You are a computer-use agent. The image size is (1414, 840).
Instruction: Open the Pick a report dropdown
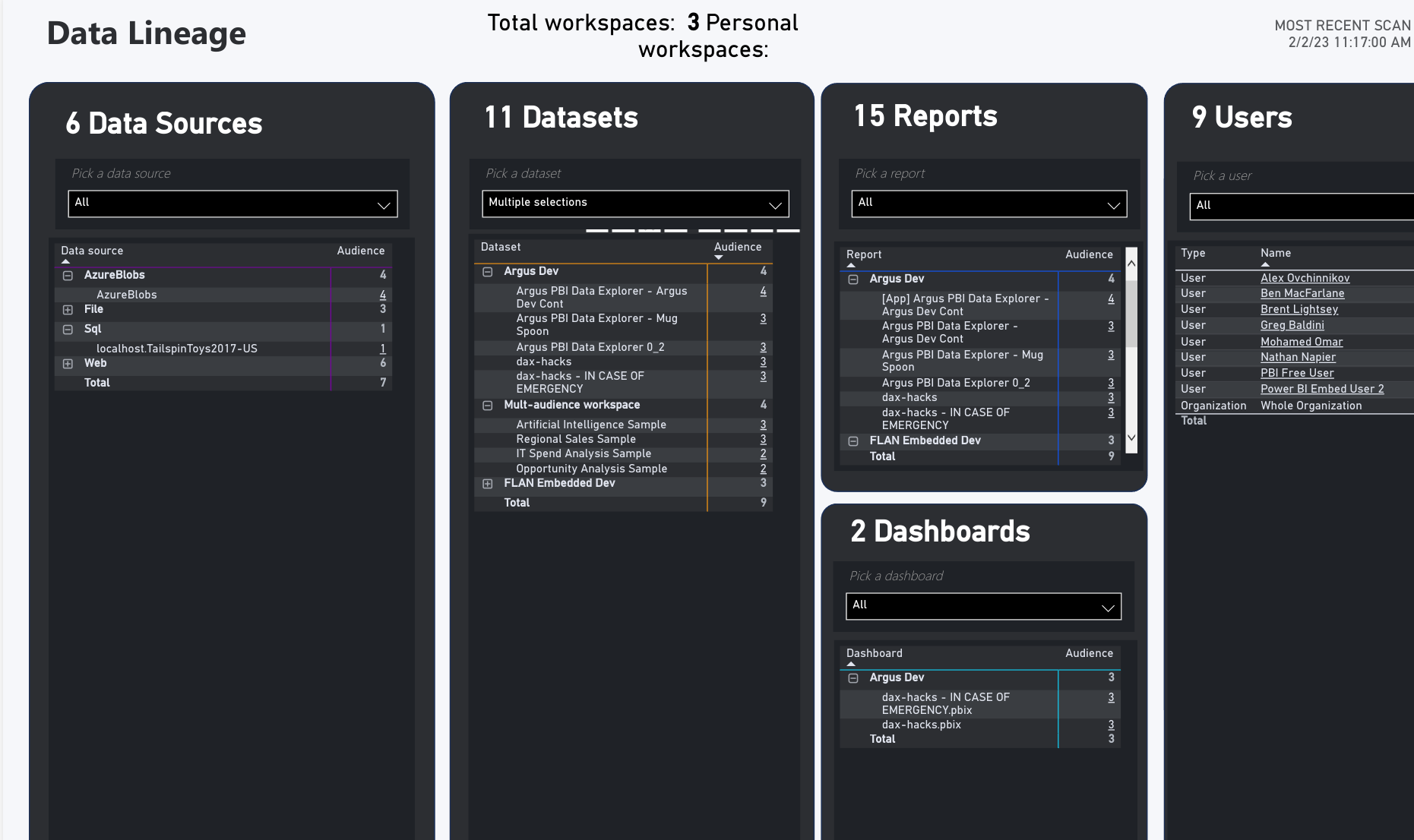click(989, 204)
